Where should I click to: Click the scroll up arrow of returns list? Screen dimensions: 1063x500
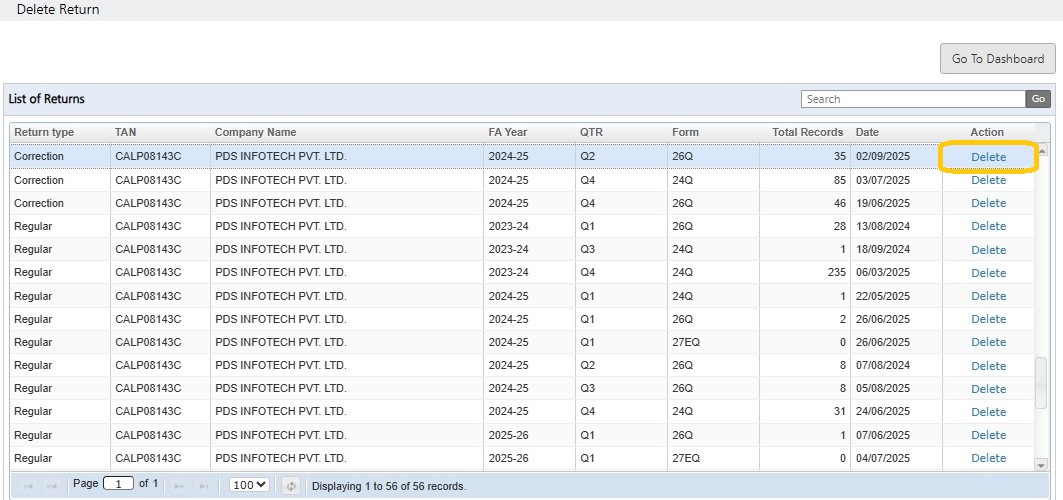click(1041, 151)
